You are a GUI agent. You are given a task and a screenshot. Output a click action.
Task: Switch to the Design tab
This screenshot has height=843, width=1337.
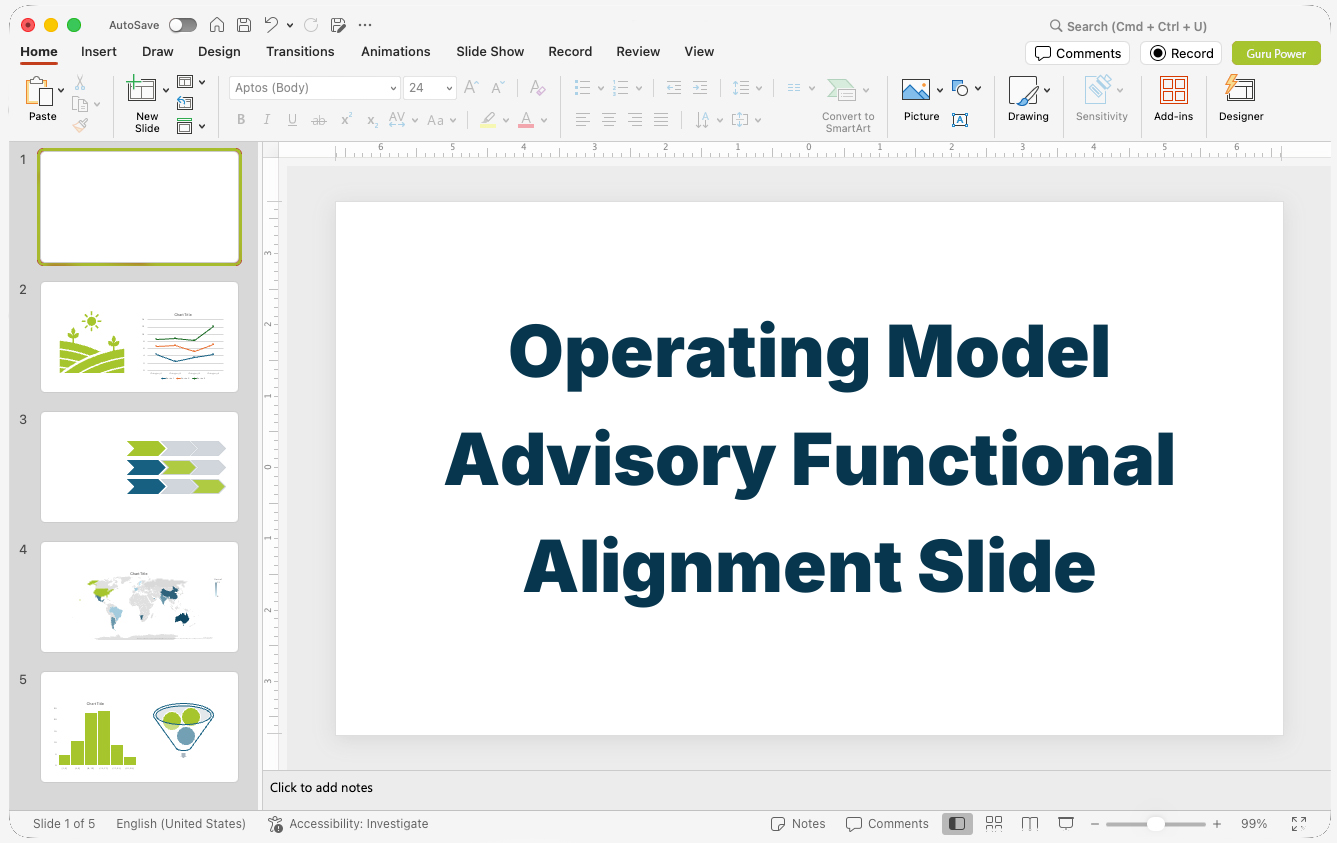(x=219, y=52)
